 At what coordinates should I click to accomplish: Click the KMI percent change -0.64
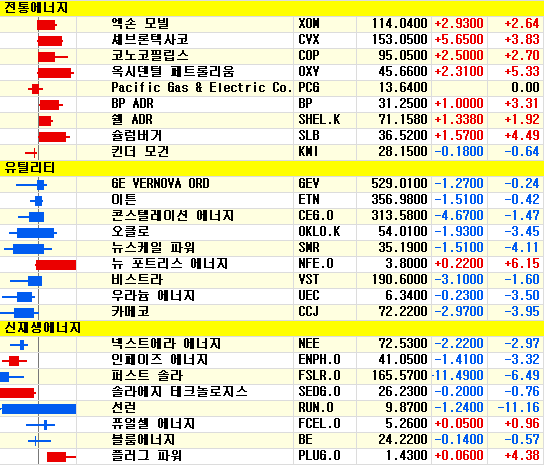pos(521,151)
